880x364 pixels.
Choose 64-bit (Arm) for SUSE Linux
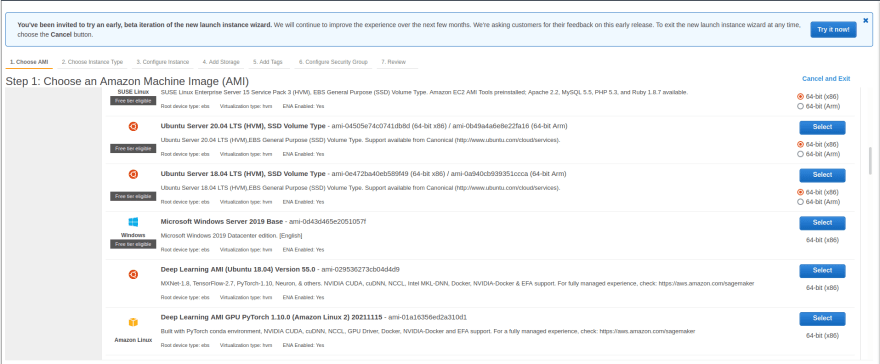800,106
